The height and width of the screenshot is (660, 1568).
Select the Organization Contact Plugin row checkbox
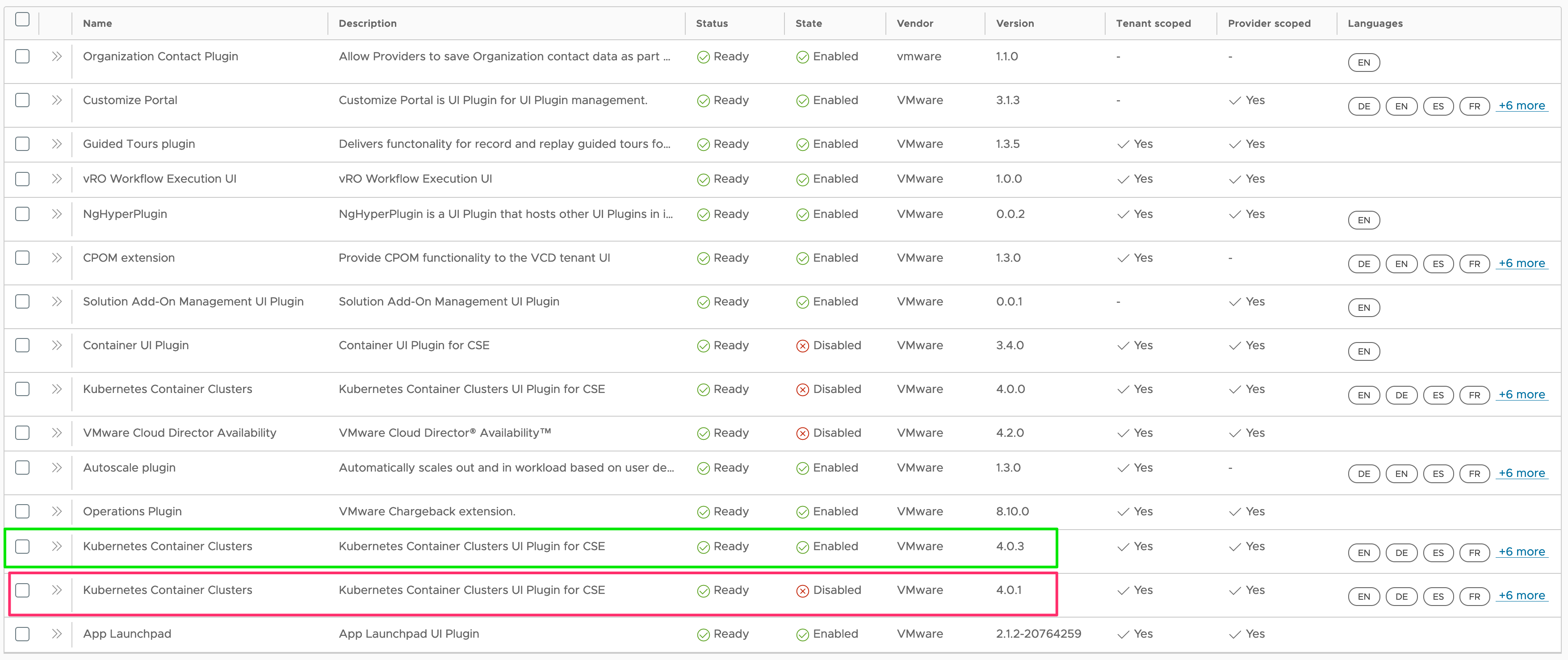coord(22,57)
